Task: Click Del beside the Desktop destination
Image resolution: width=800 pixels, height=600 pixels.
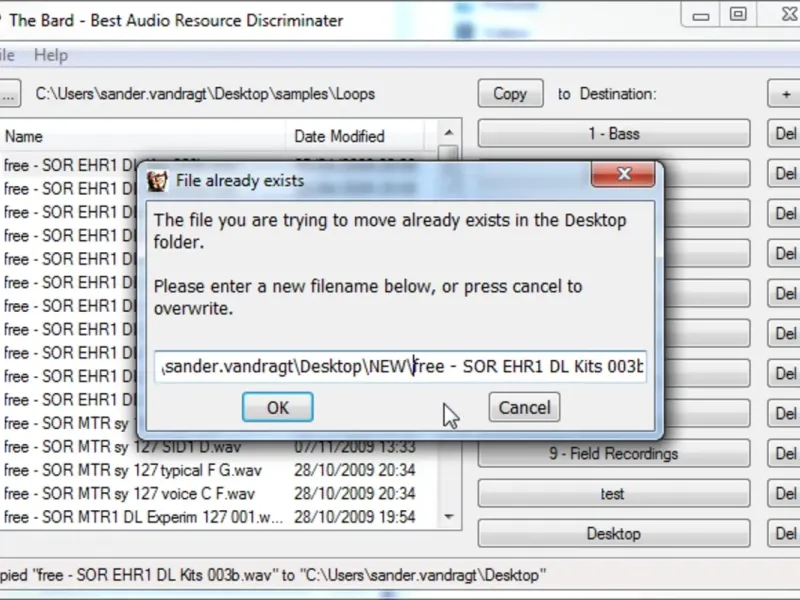Action: tap(784, 534)
